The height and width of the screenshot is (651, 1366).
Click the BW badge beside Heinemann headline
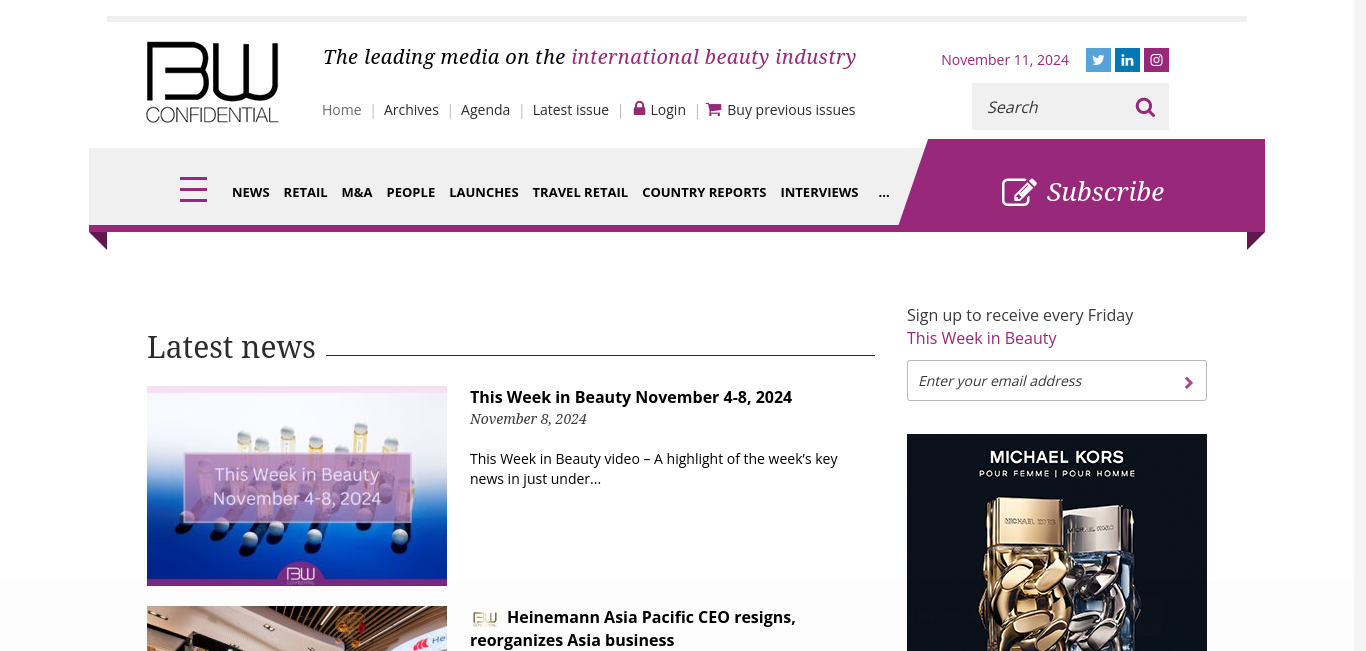point(485,619)
